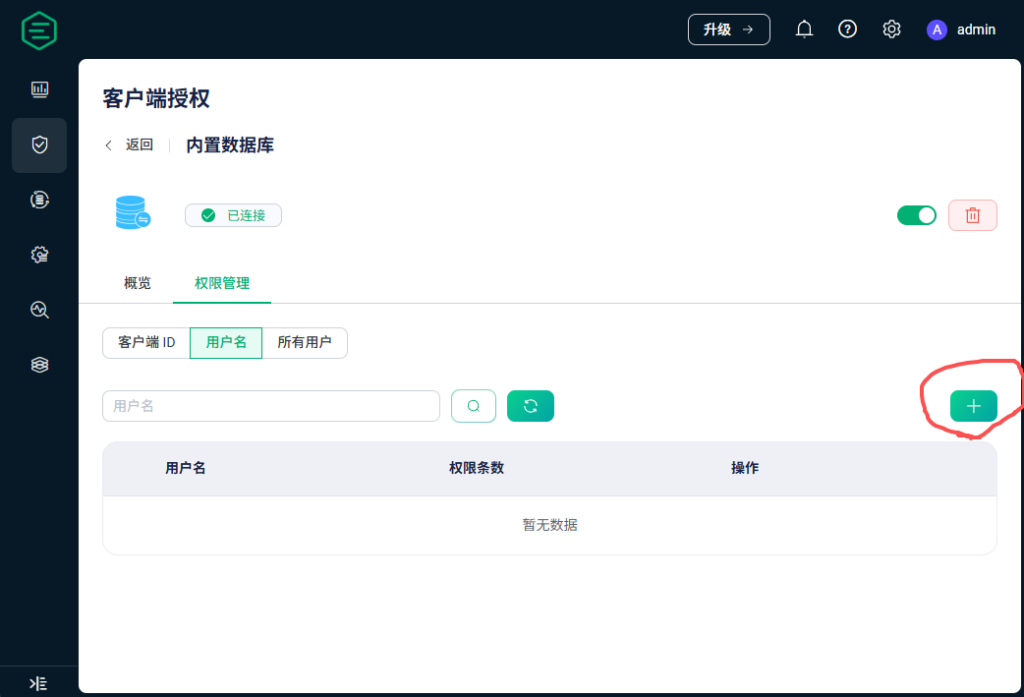
Task: Open the management gear sidebar icon
Action: (x=39, y=255)
